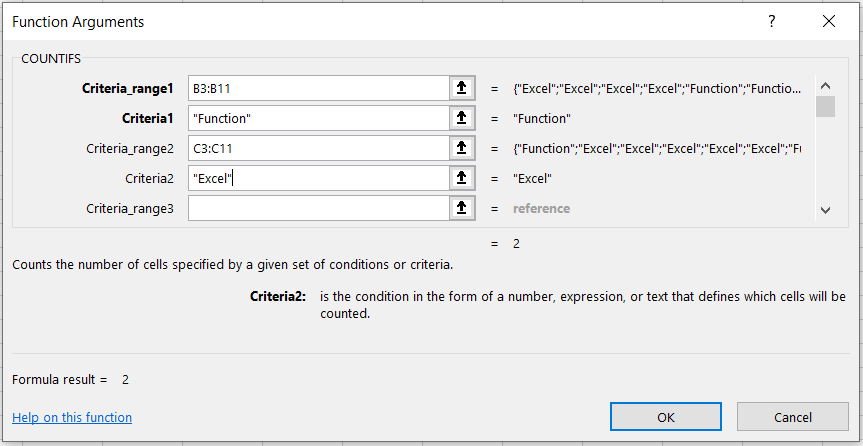Click the empty Criteria_range3 input box
This screenshot has width=863, height=446.
[x=318, y=208]
